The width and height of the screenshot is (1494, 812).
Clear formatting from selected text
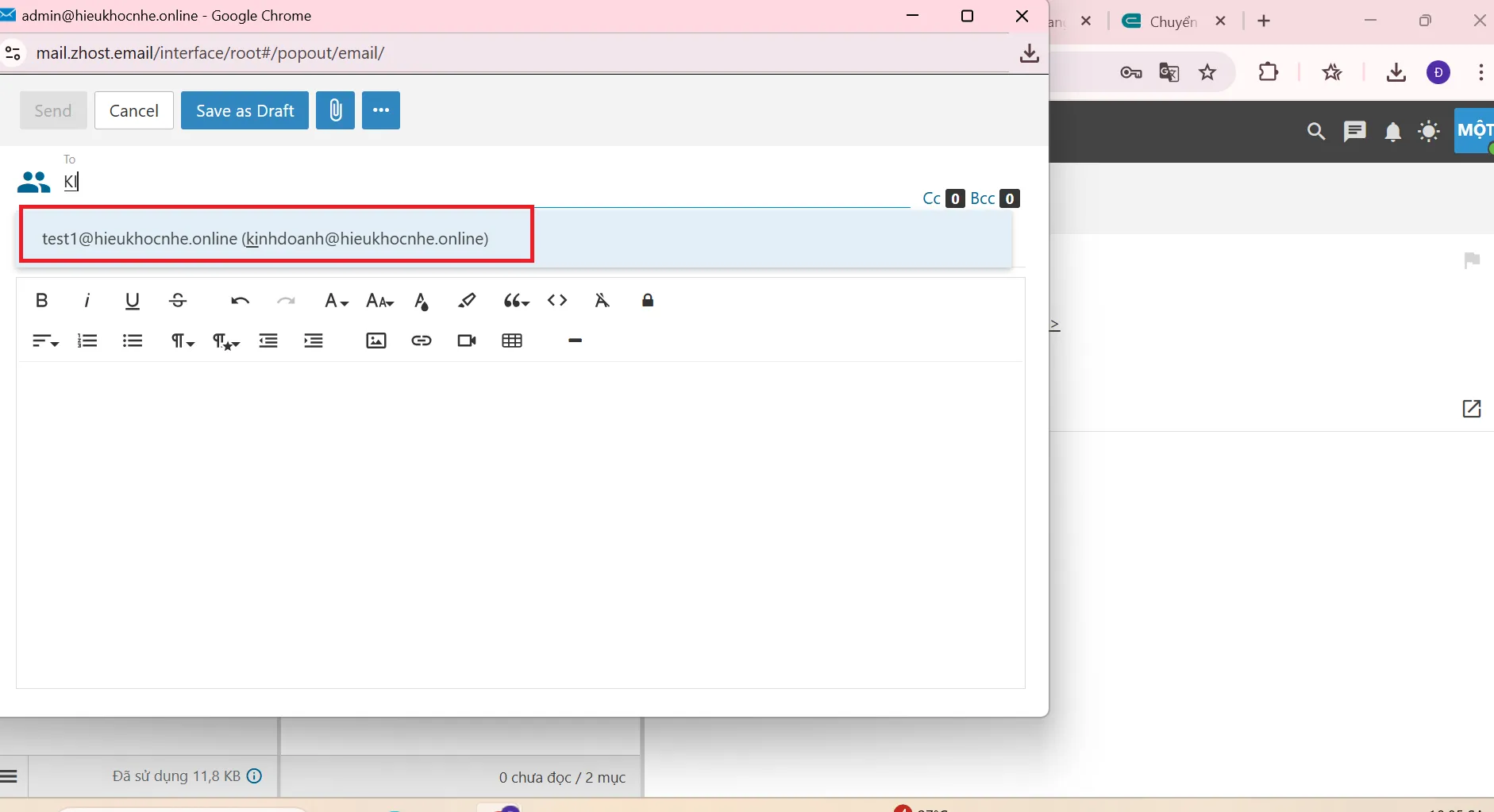[x=602, y=300]
